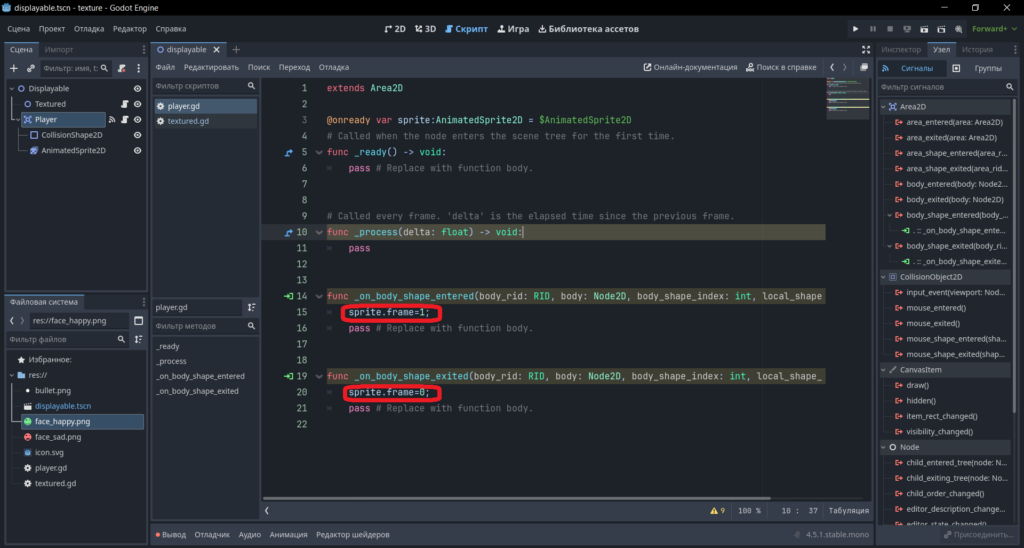Open Онлайн-документация link

[x=690, y=67]
